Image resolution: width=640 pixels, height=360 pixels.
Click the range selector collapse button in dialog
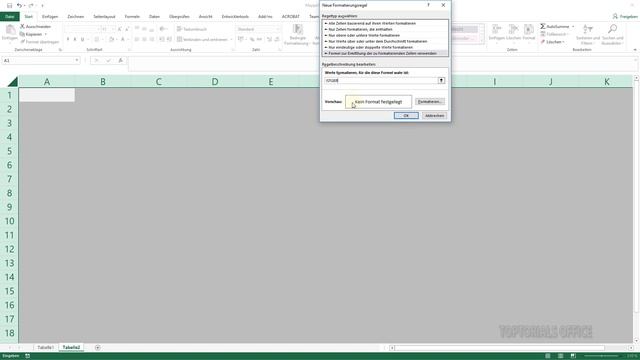[x=441, y=80]
